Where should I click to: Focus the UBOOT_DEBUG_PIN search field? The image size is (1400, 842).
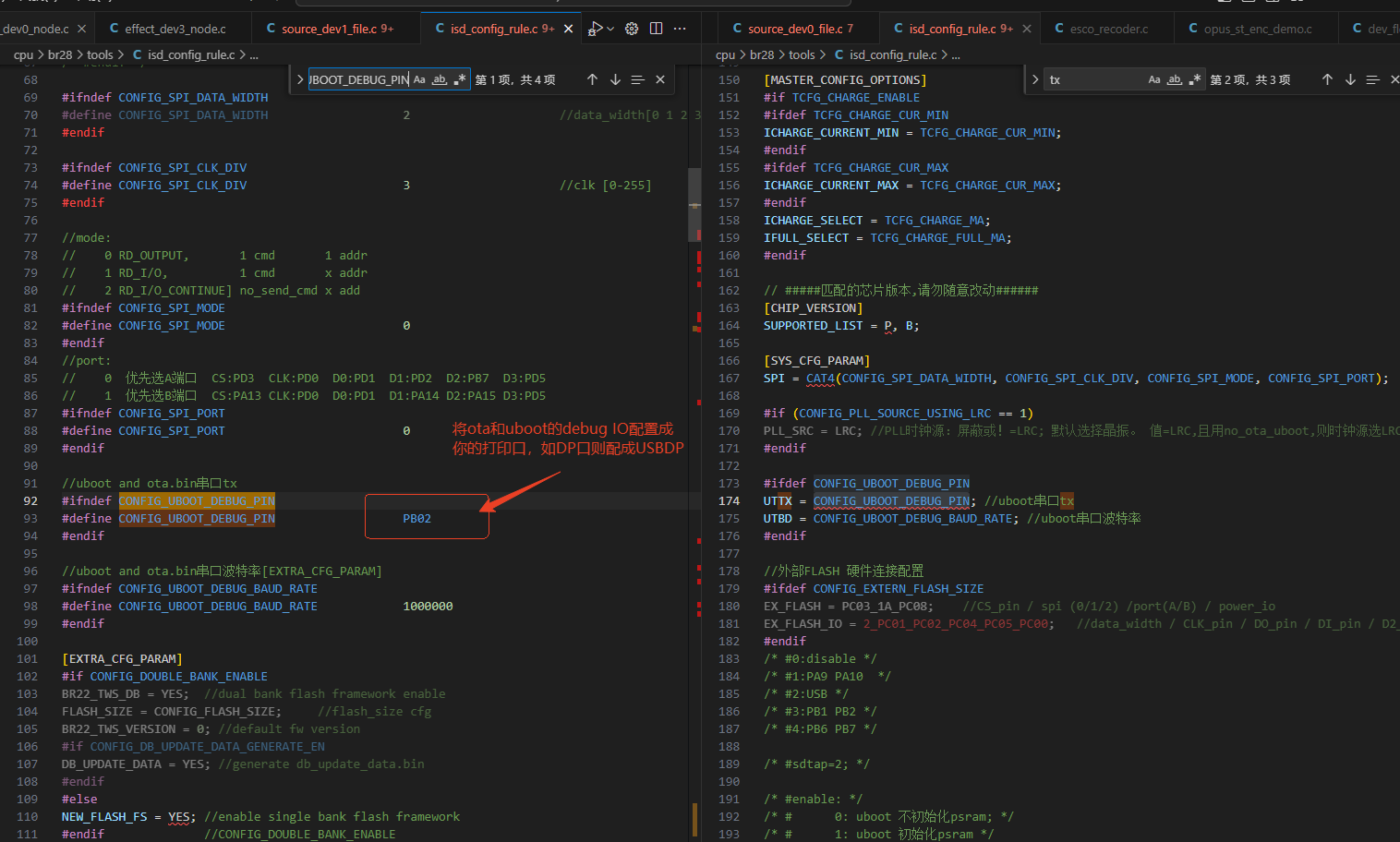(358, 79)
